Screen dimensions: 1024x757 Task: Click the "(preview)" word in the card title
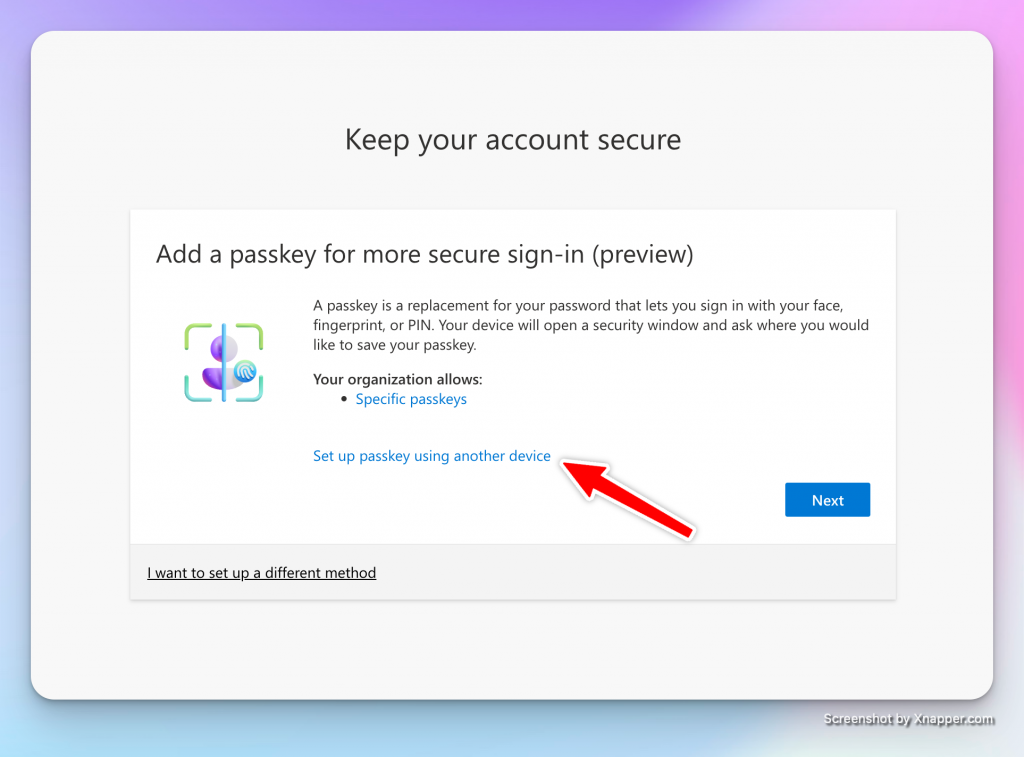coord(642,254)
